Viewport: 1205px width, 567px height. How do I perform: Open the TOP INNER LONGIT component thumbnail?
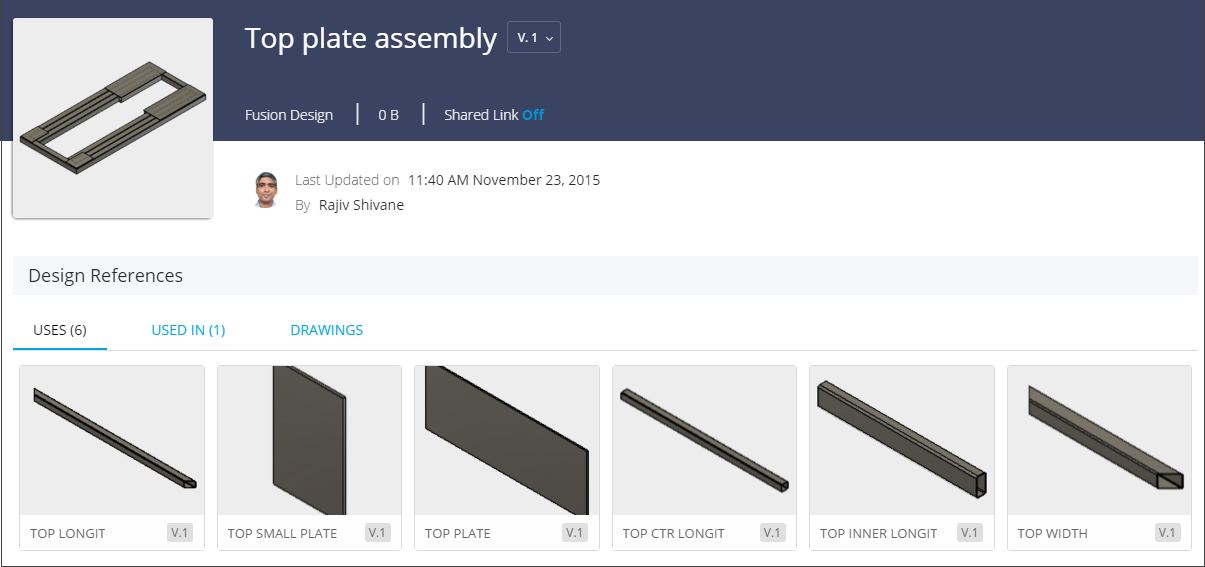(x=902, y=441)
